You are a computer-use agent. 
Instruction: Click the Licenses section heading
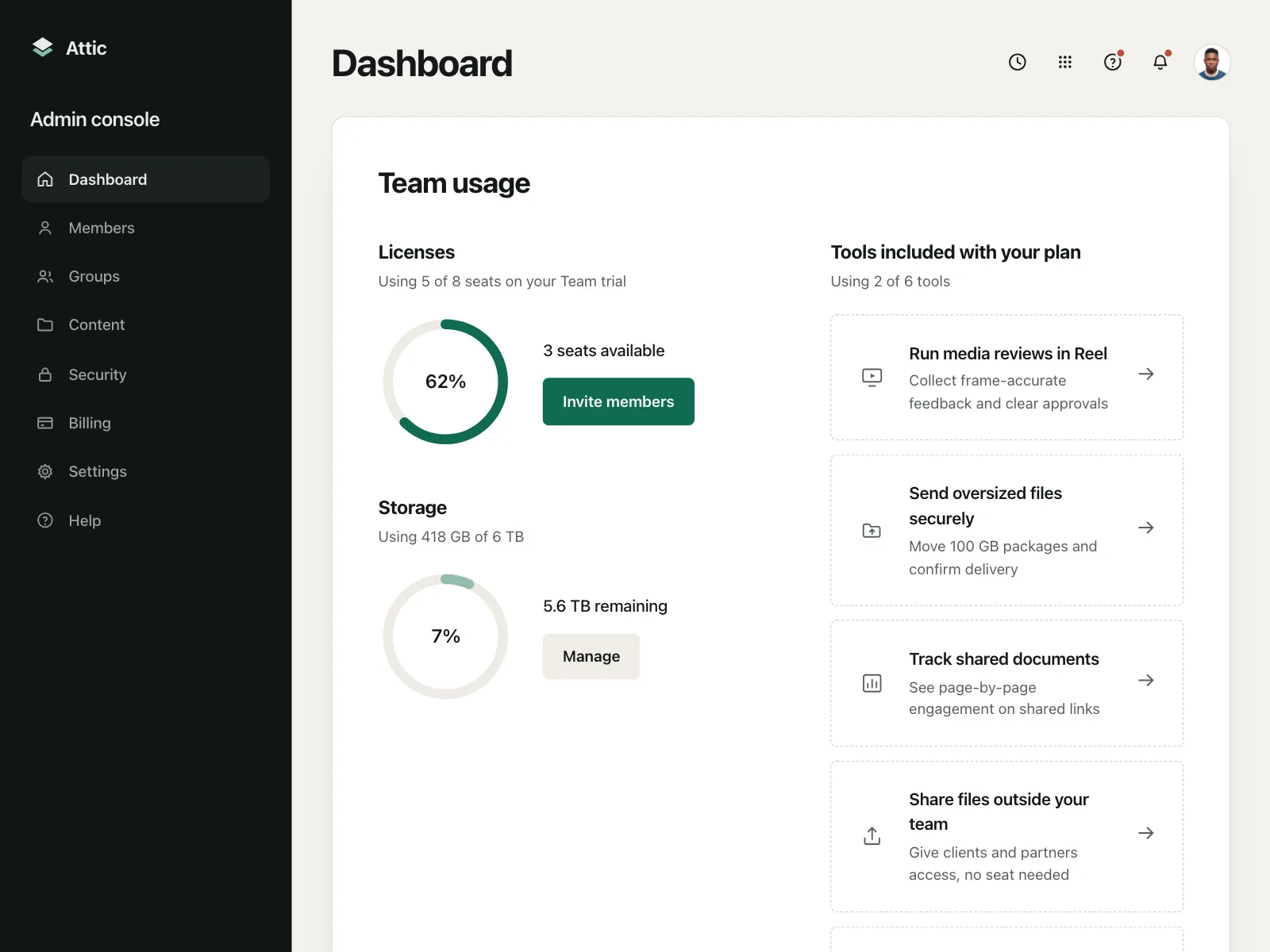click(x=417, y=252)
